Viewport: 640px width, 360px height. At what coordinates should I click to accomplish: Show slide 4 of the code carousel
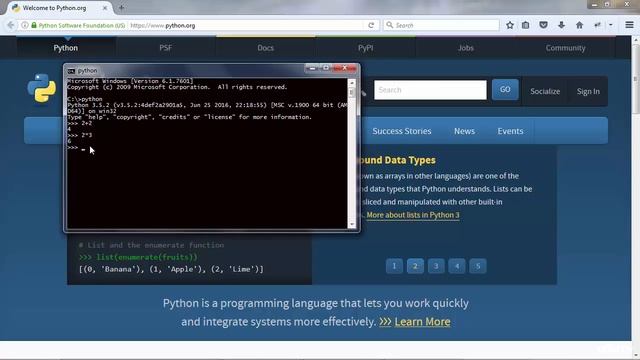(457, 266)
